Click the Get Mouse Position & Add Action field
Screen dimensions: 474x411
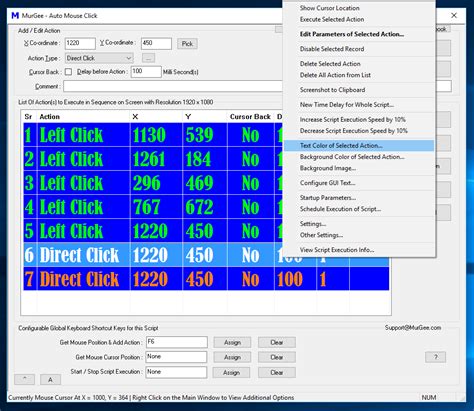click(x=177, y=342)
